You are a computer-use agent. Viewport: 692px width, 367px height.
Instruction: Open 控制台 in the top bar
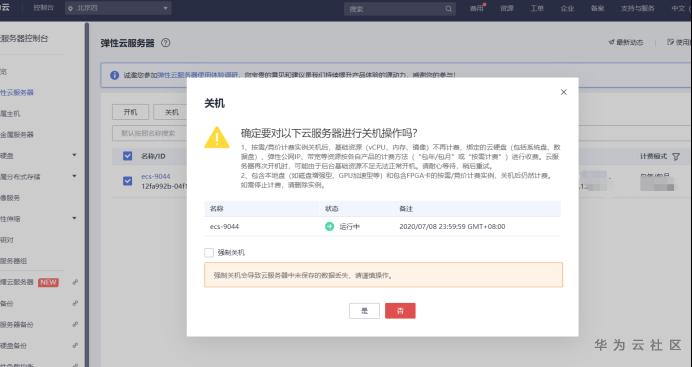[x=43, y=8]
